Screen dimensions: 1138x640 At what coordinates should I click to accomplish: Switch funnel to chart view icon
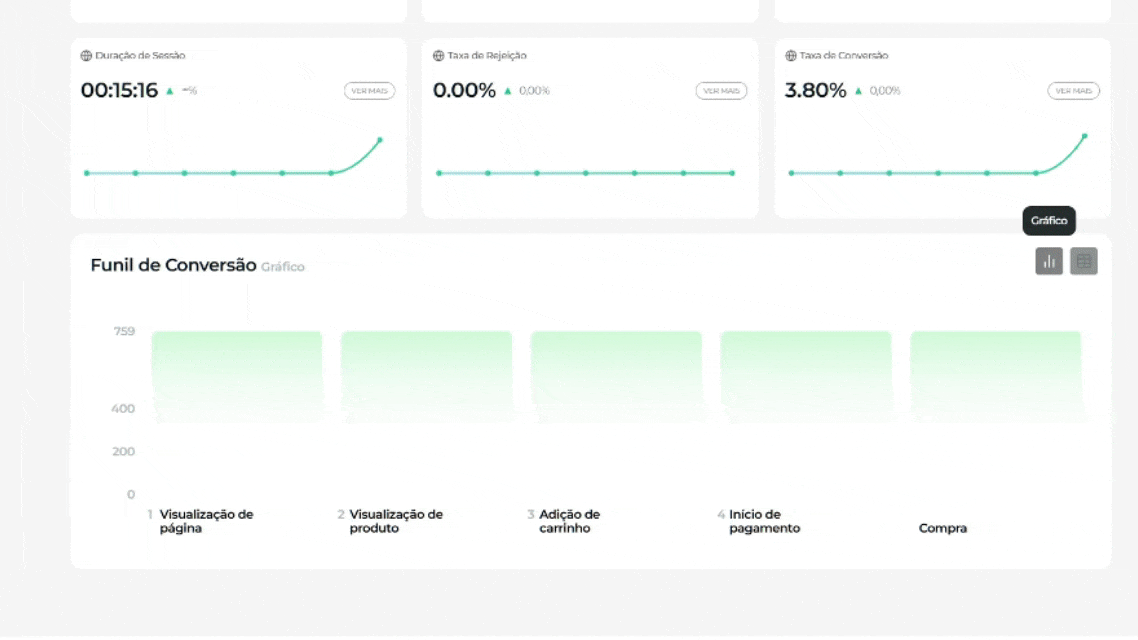[x=1049, y=261]
